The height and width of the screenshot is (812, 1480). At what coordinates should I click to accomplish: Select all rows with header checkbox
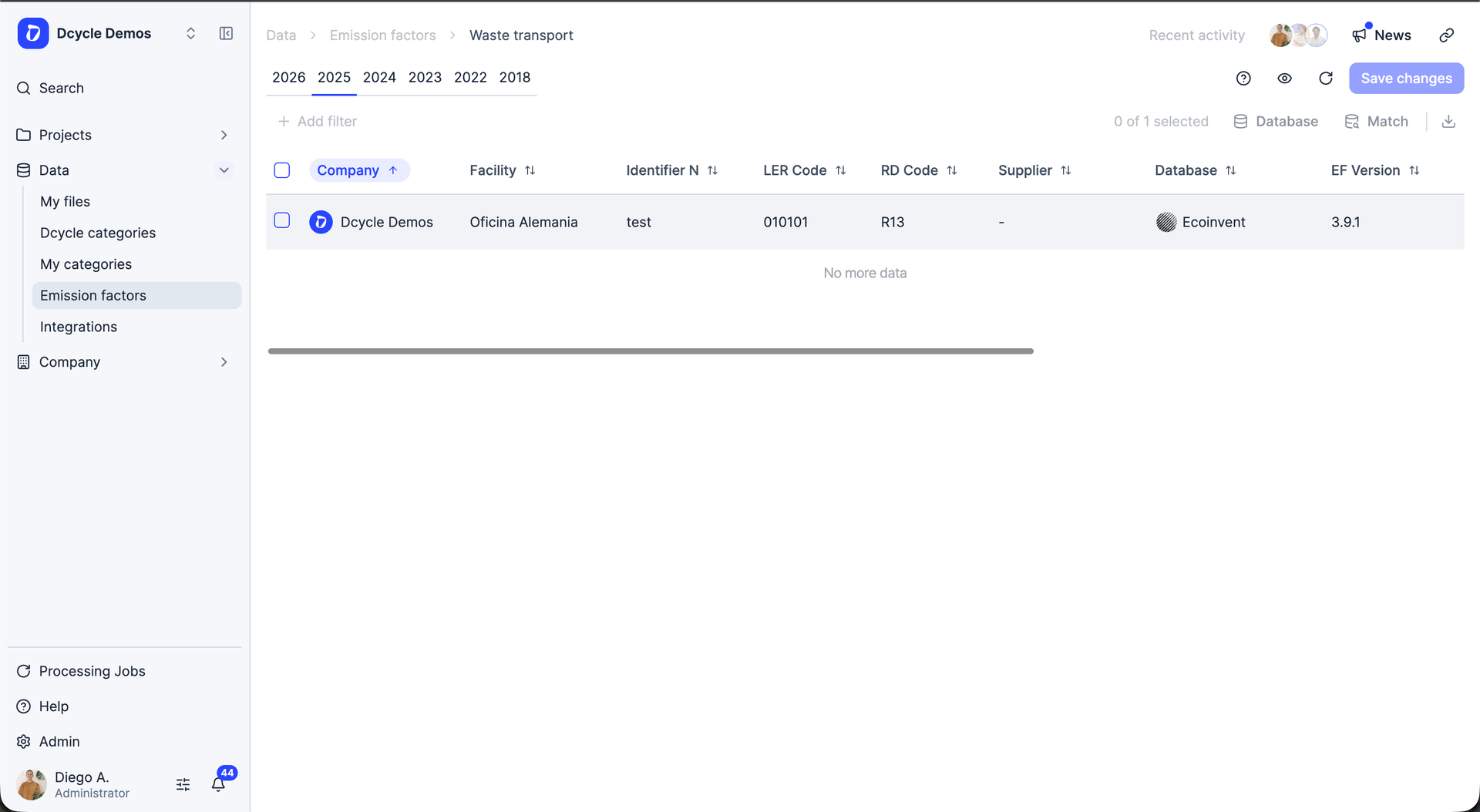282,170
